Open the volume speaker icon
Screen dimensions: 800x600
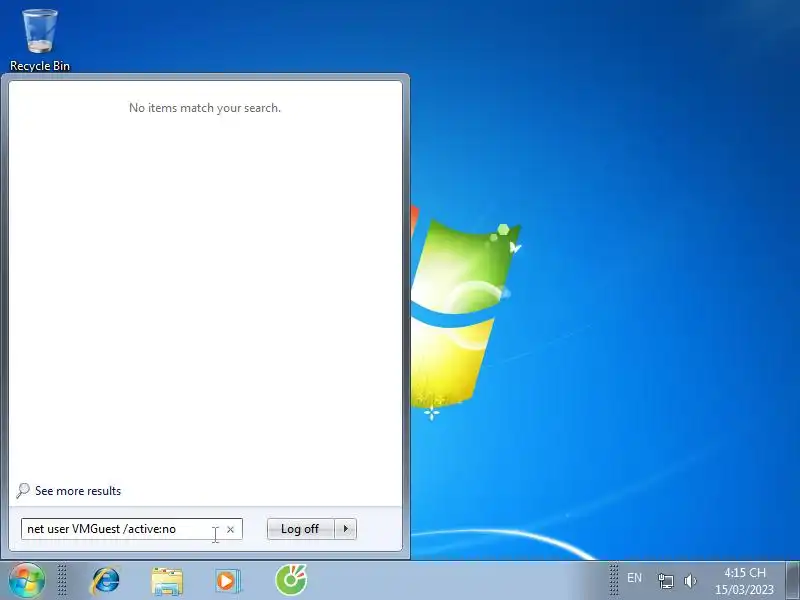click(690, 581)
